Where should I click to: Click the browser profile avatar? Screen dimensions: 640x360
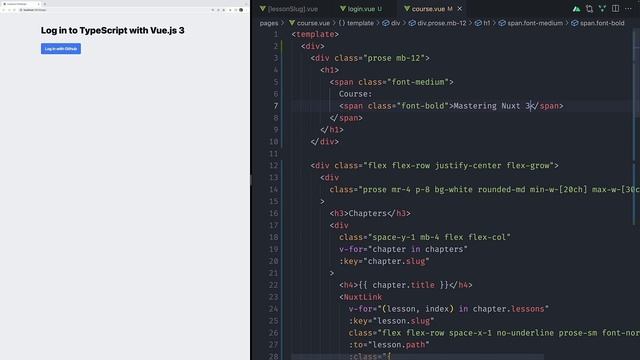click(x=241, y=10)
